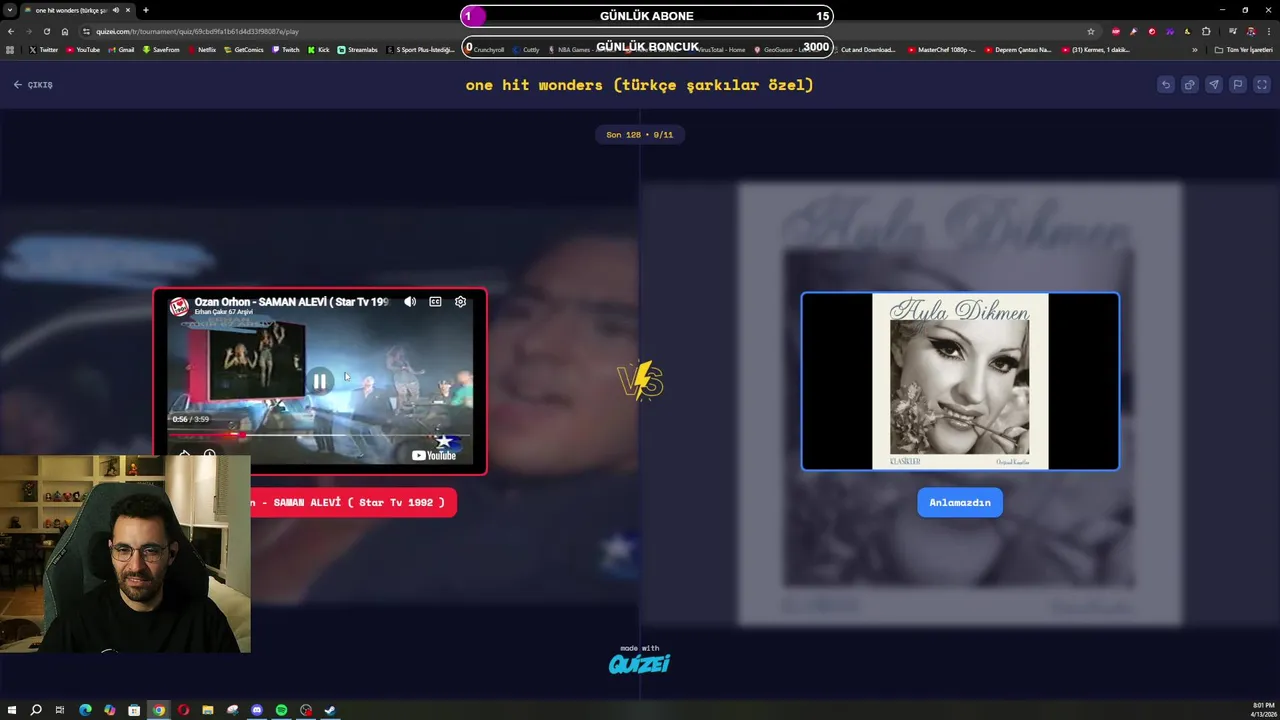Open Spotify from the taskbar

(x=281, y=710)
